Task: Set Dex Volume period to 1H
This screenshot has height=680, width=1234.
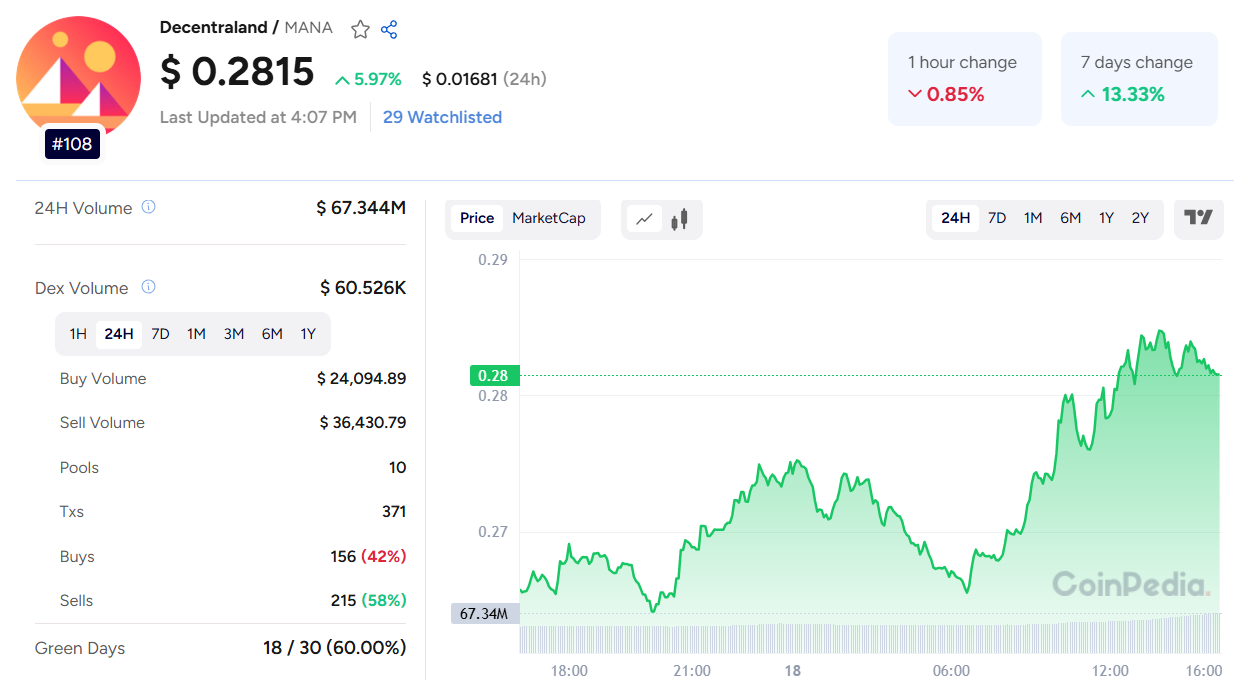Action: (78, 334)
